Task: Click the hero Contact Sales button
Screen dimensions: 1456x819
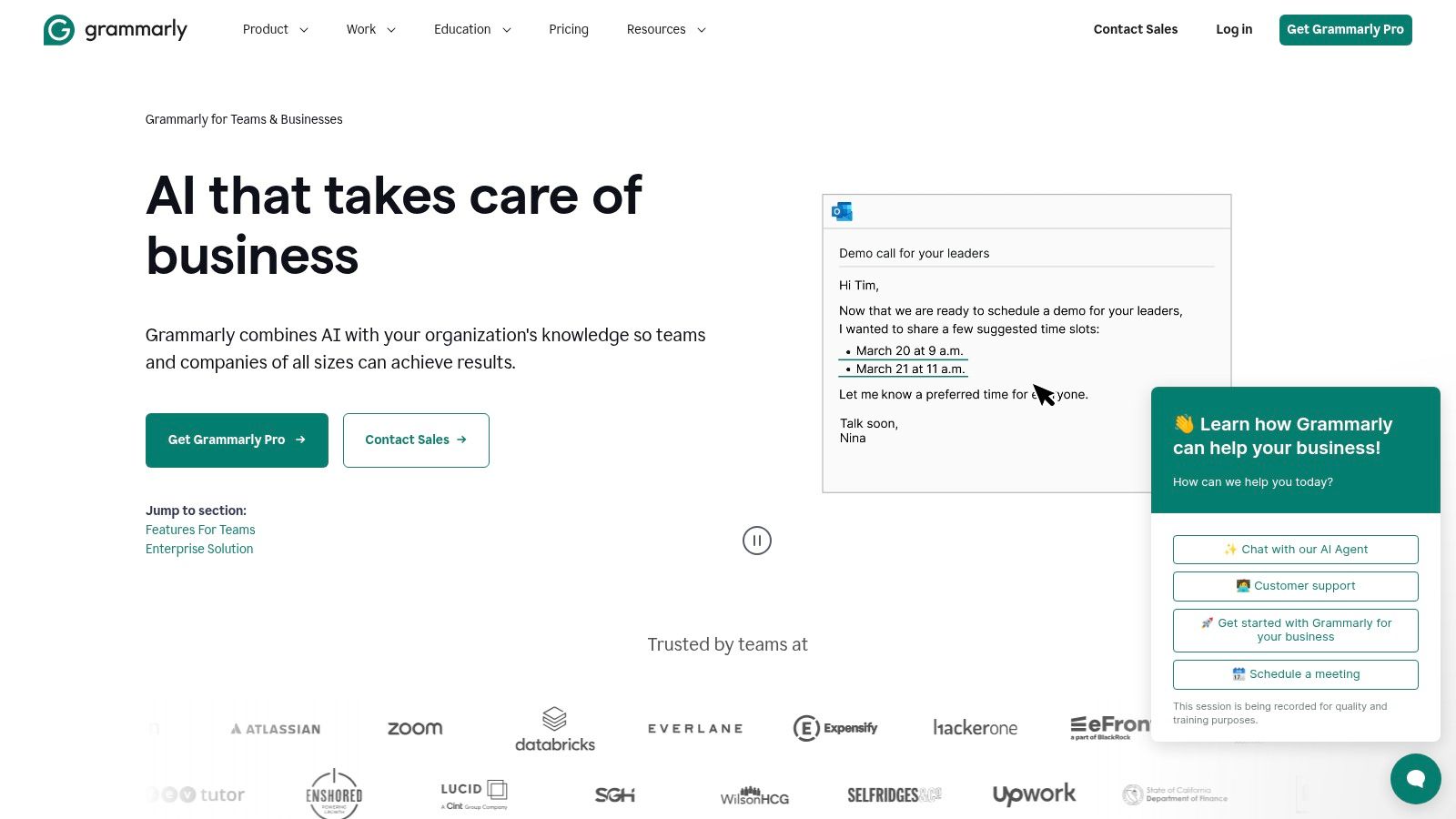Action: (x=416, y=440)
